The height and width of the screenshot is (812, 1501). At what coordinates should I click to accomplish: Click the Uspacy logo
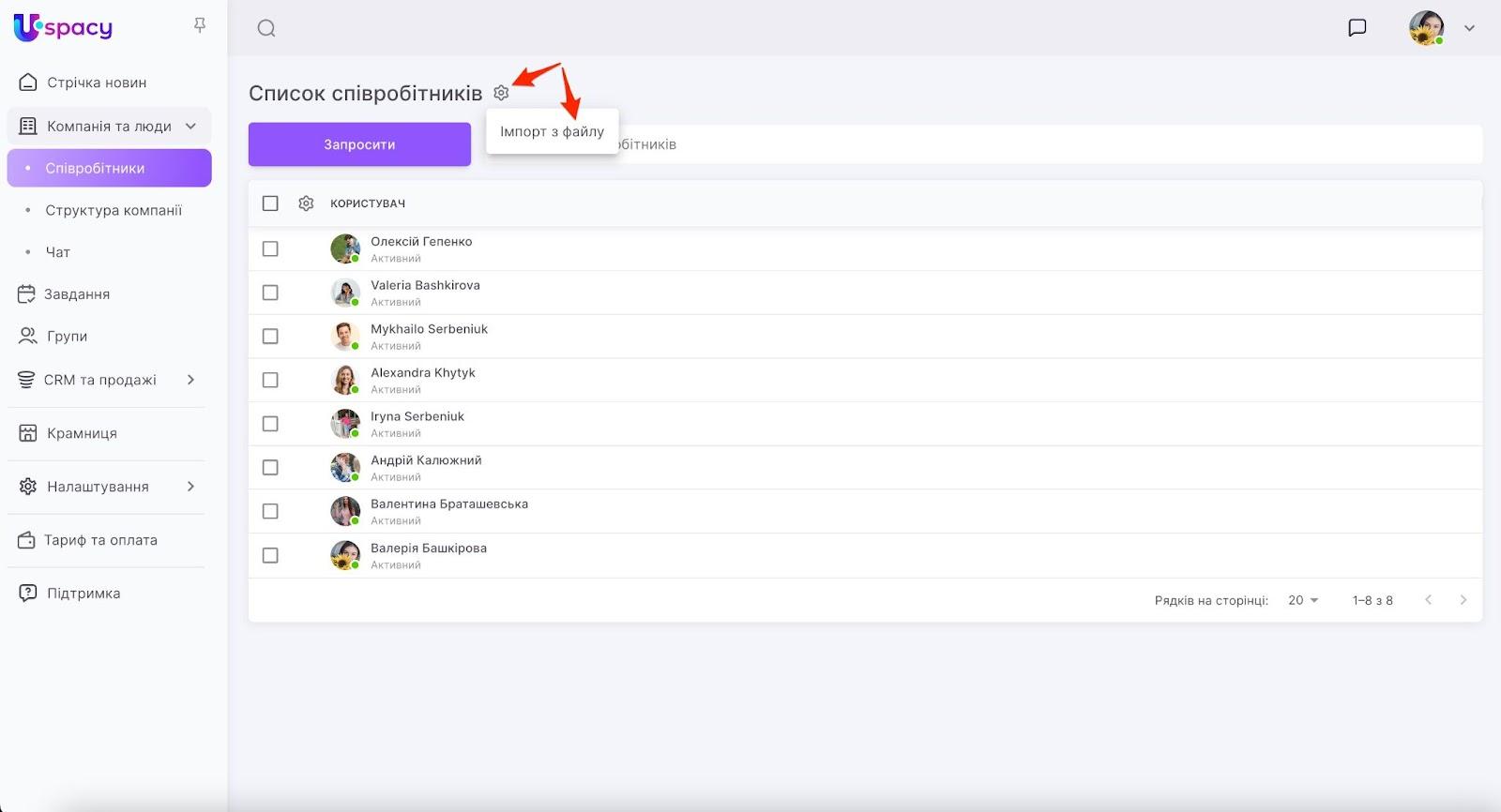tap(63, 27)
